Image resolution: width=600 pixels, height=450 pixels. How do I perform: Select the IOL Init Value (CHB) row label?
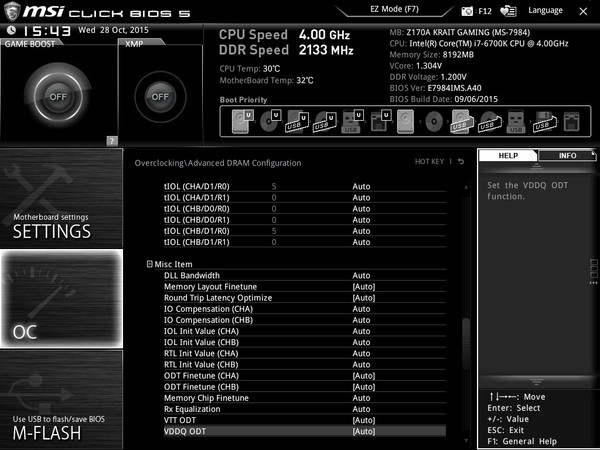tap(201, 342)
